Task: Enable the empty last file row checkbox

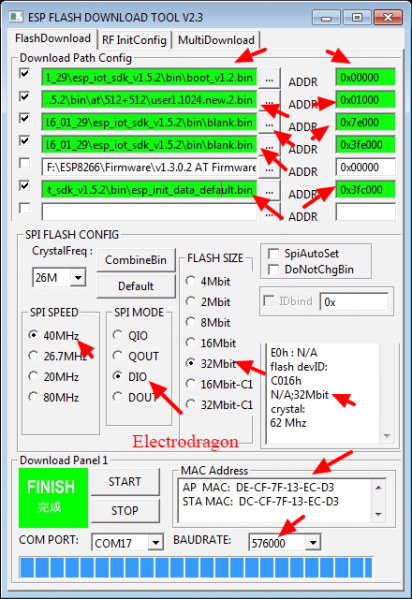Action: (24, 208)
